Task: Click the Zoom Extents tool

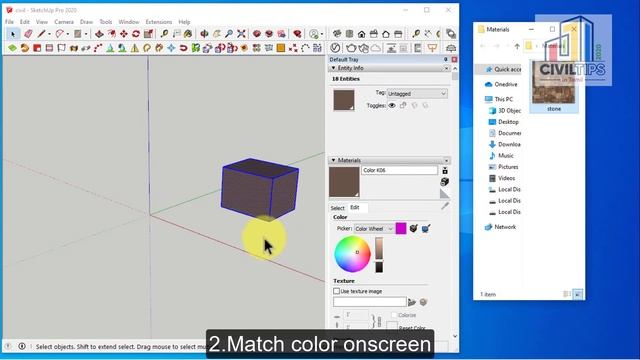Action: pyautogui.click(x=241, y=34)
